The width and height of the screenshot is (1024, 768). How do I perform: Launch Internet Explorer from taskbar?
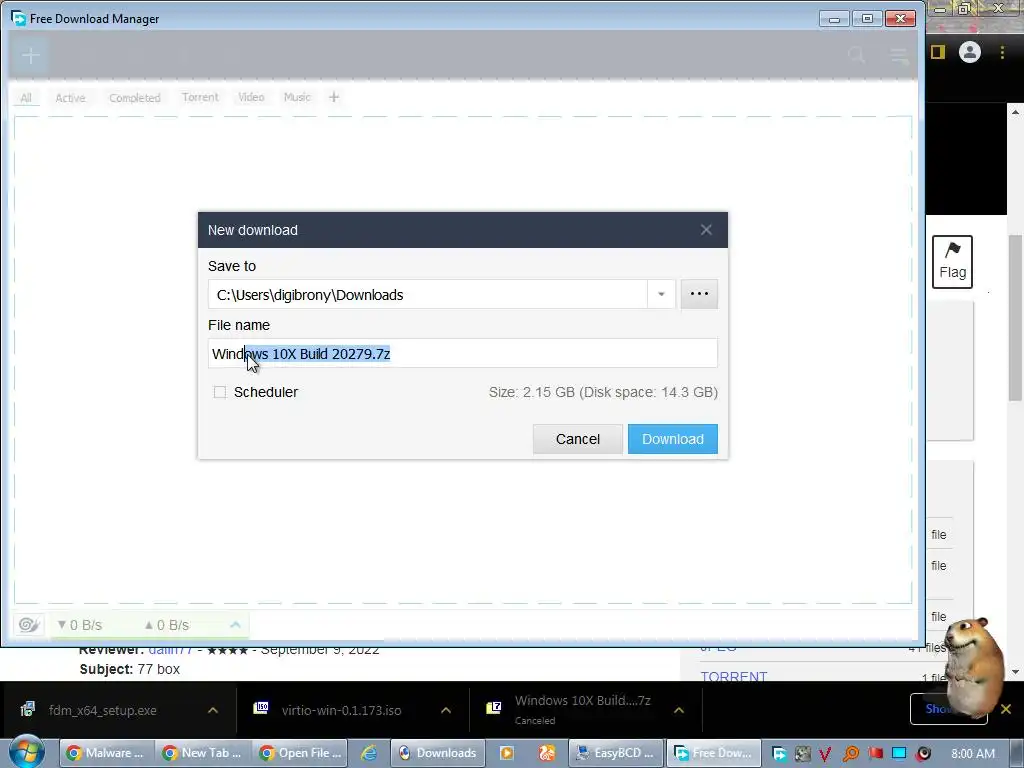[369, 753]
